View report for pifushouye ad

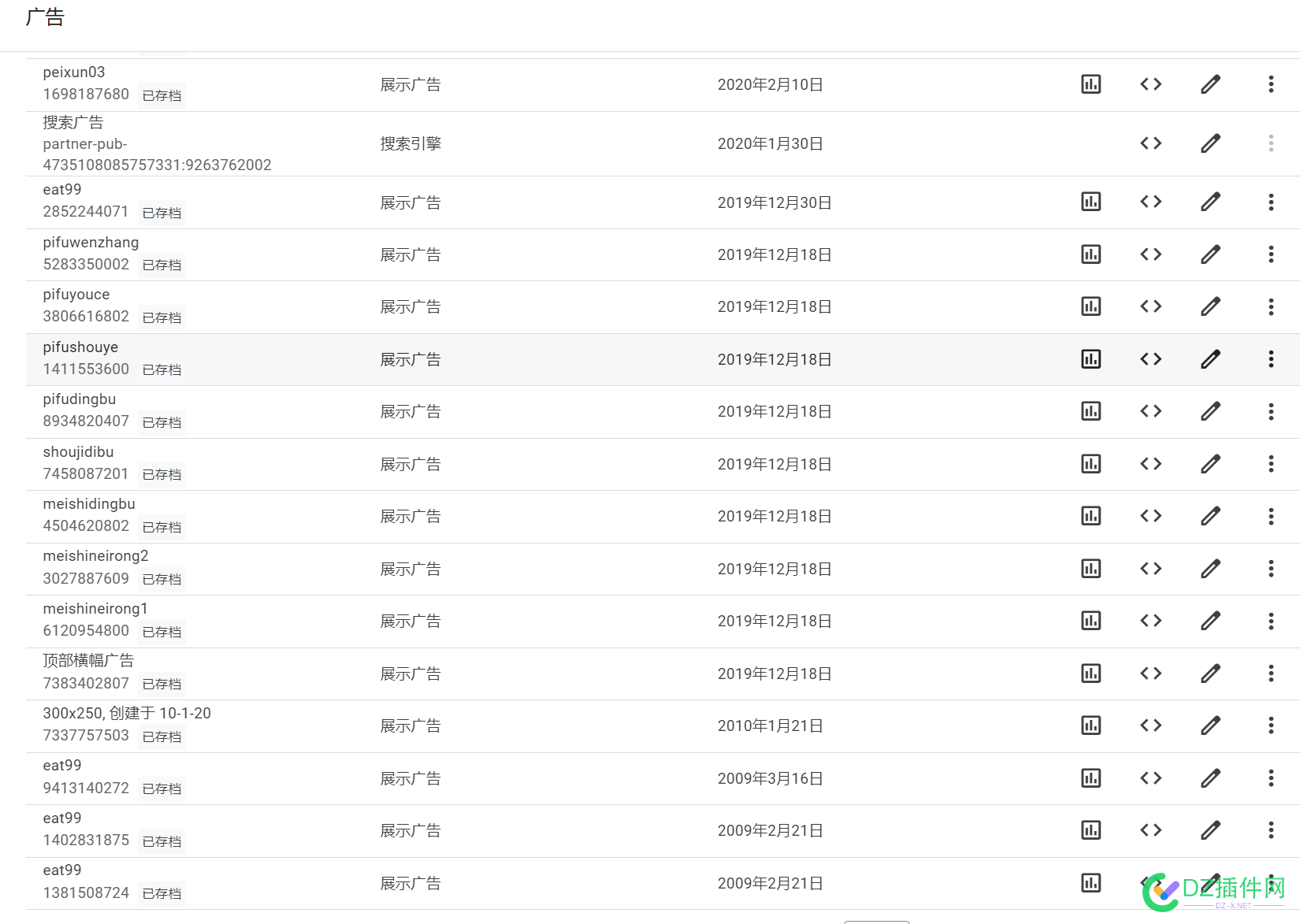point(1091,359)
